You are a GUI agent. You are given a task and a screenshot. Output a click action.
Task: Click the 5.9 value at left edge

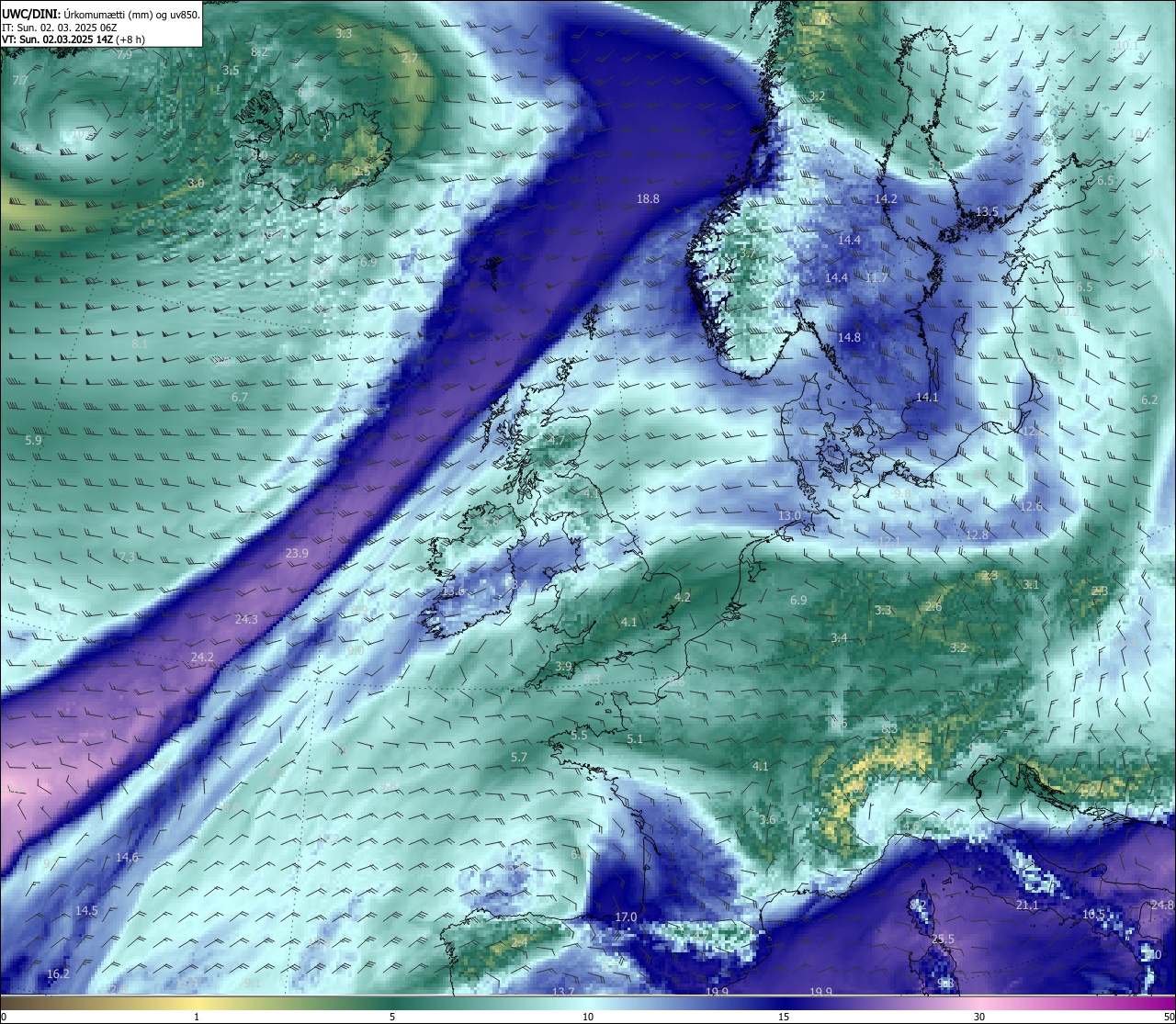coord(33,440)
